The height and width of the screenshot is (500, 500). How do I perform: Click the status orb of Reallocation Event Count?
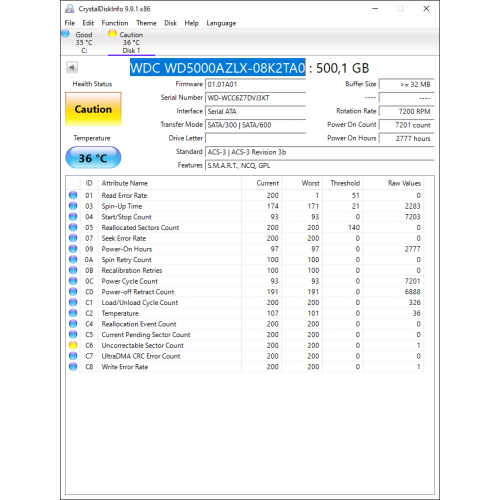point(73,324)
